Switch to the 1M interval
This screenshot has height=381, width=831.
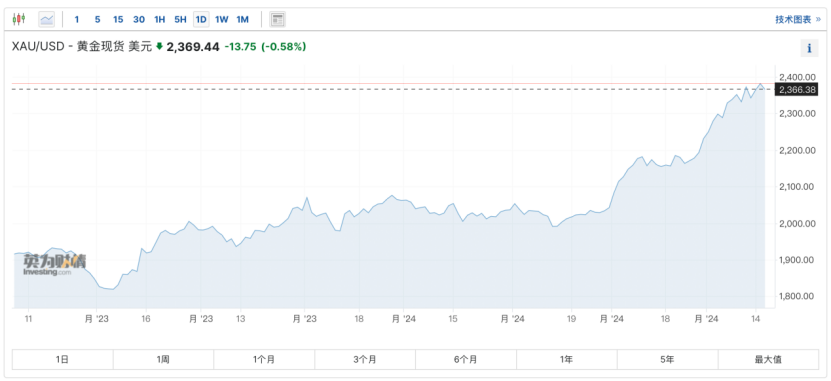242,20
